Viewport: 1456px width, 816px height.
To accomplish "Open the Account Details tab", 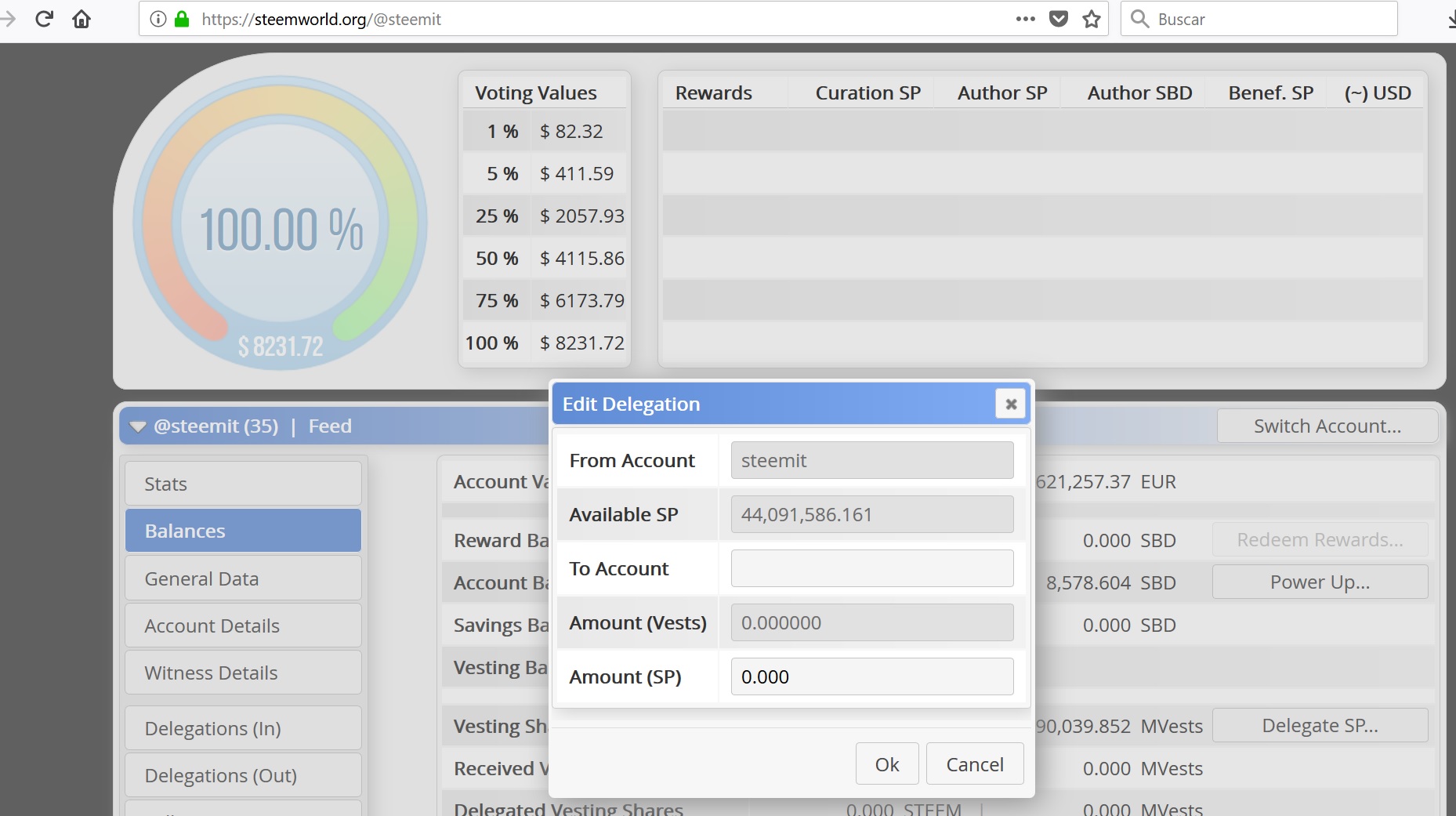I will [x=243, y=626].
